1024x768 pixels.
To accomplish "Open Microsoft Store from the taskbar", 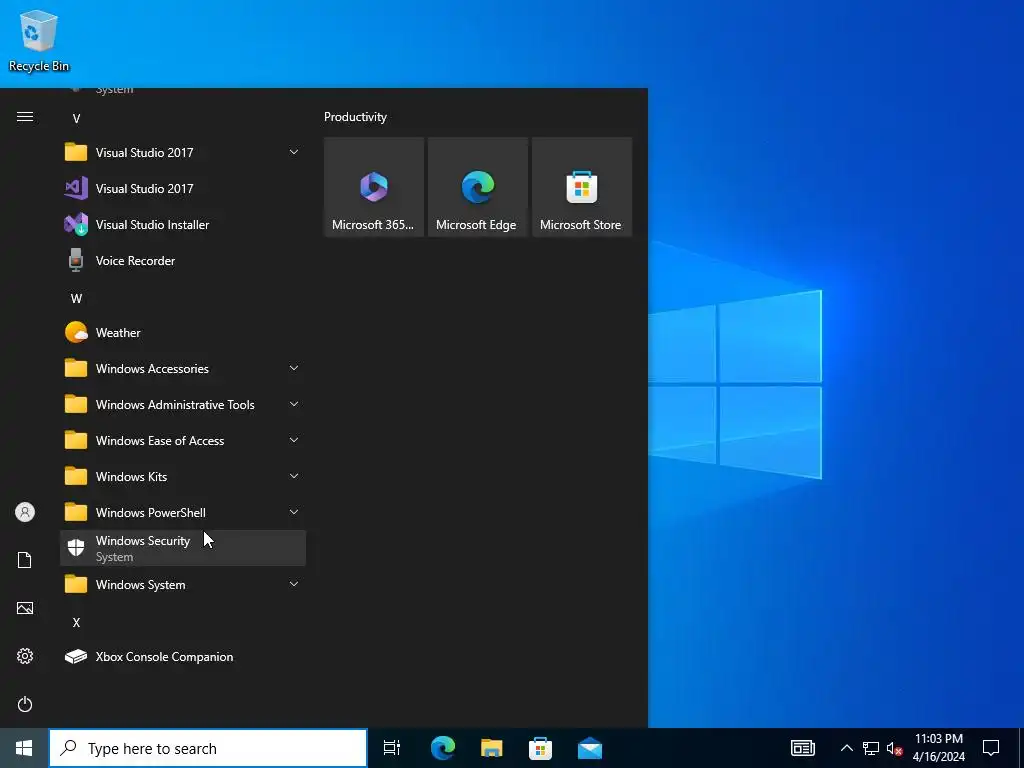I will coord(540,748).
